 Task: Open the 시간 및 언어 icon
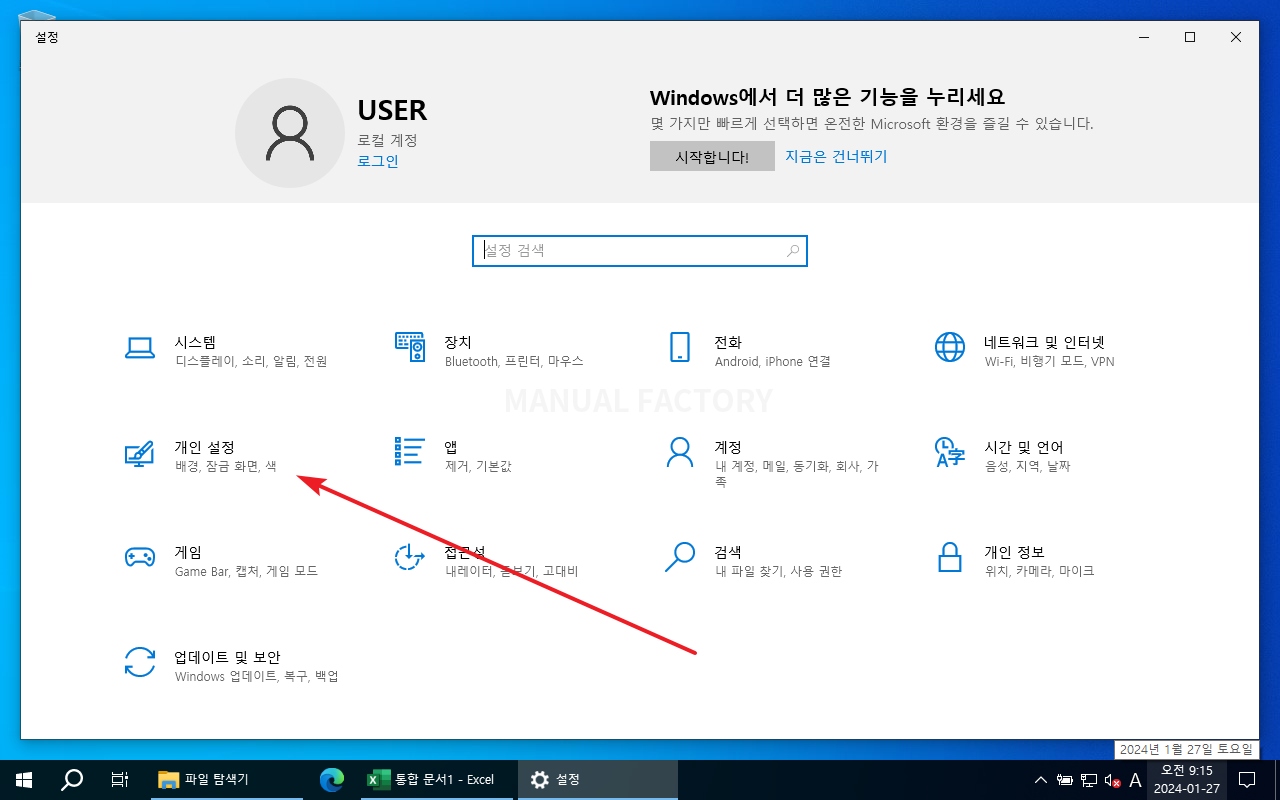click(x=950, y=452)
